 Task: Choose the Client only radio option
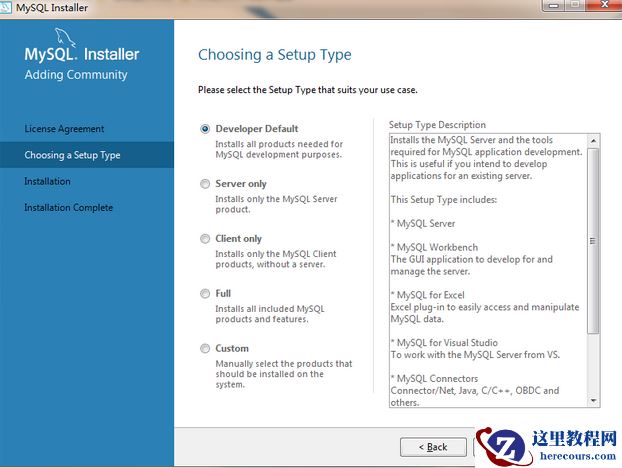coord(205,239)
